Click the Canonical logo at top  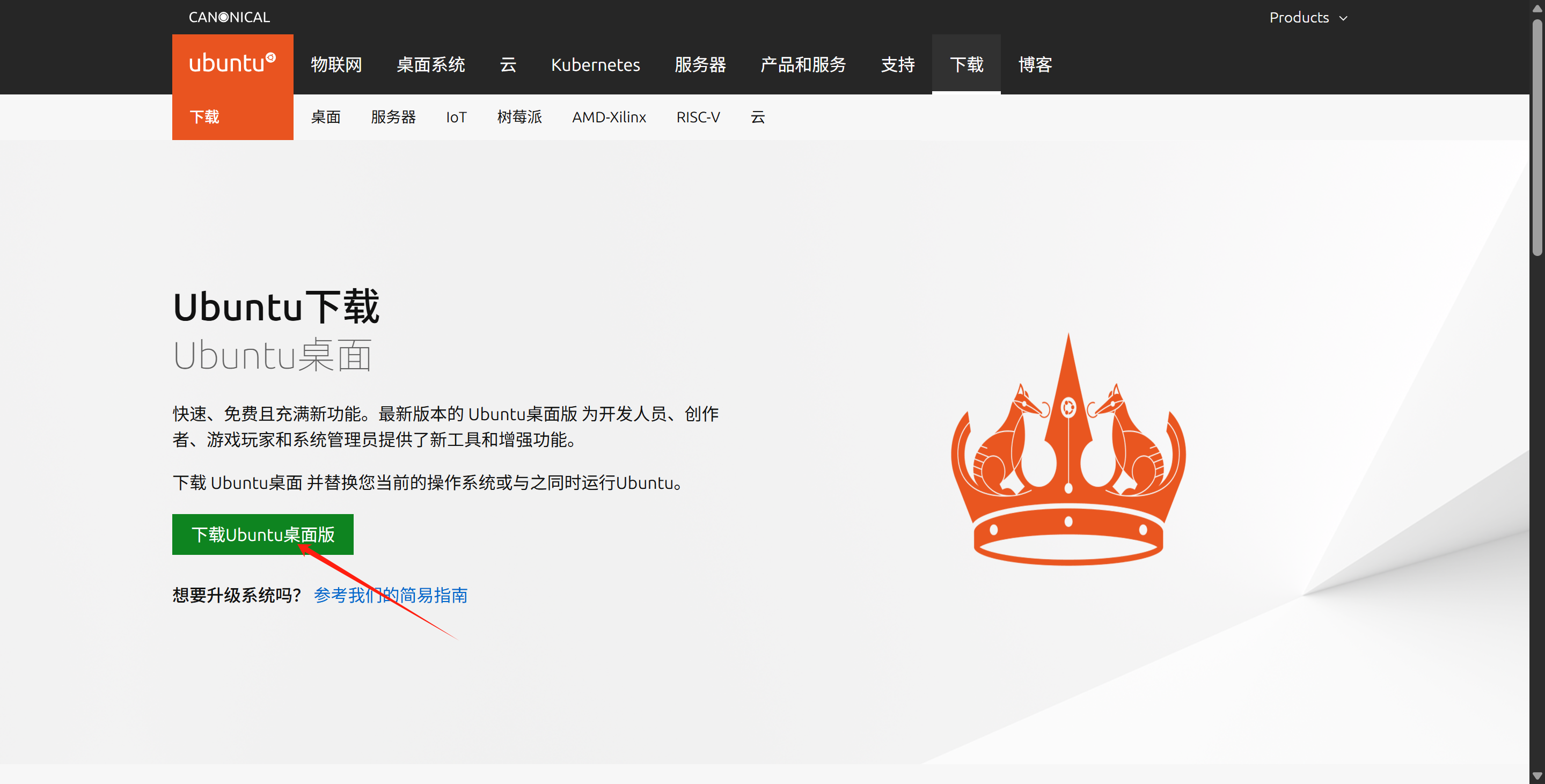(229, 17)
